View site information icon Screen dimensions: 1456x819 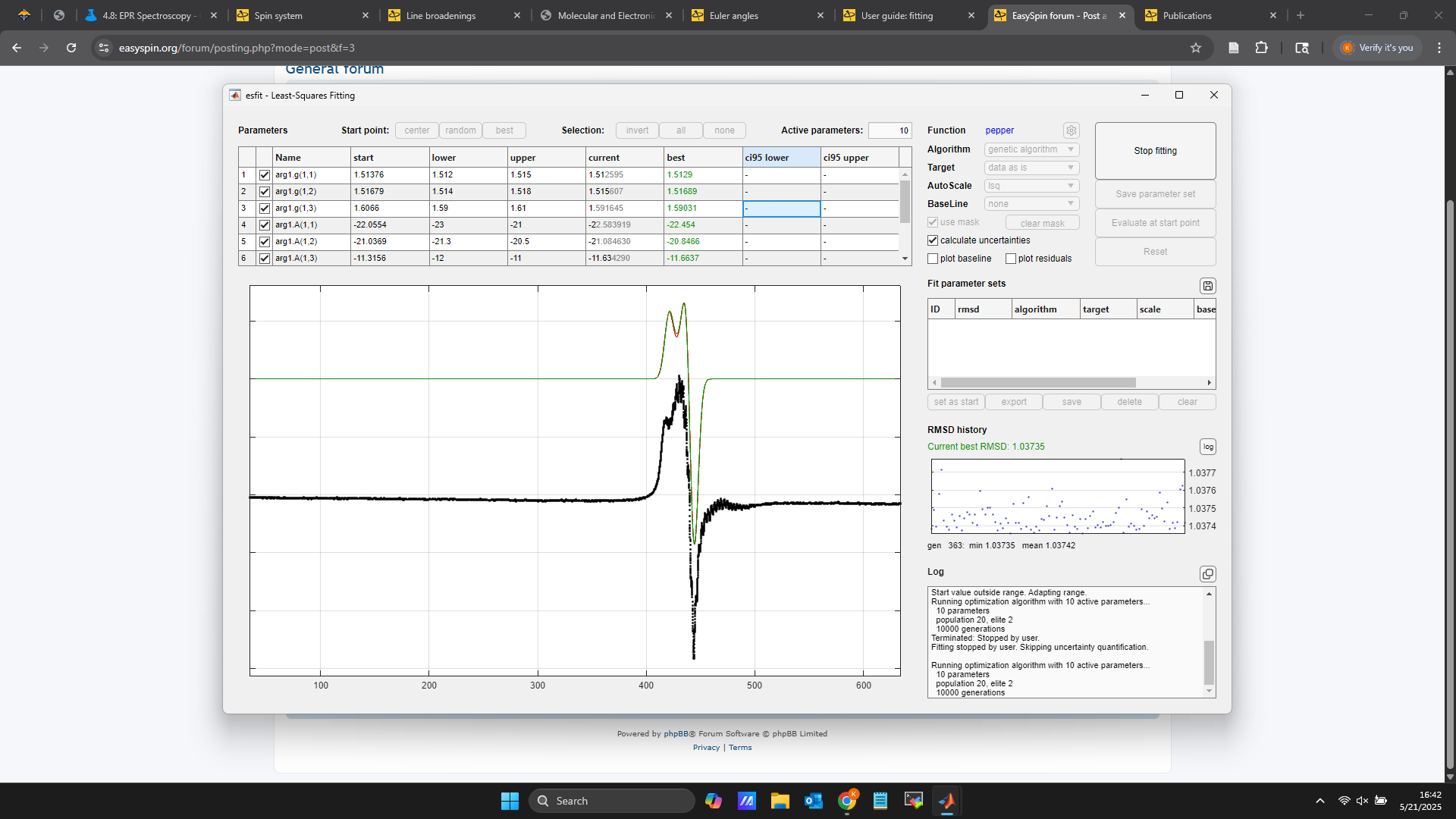coord(104,48)
